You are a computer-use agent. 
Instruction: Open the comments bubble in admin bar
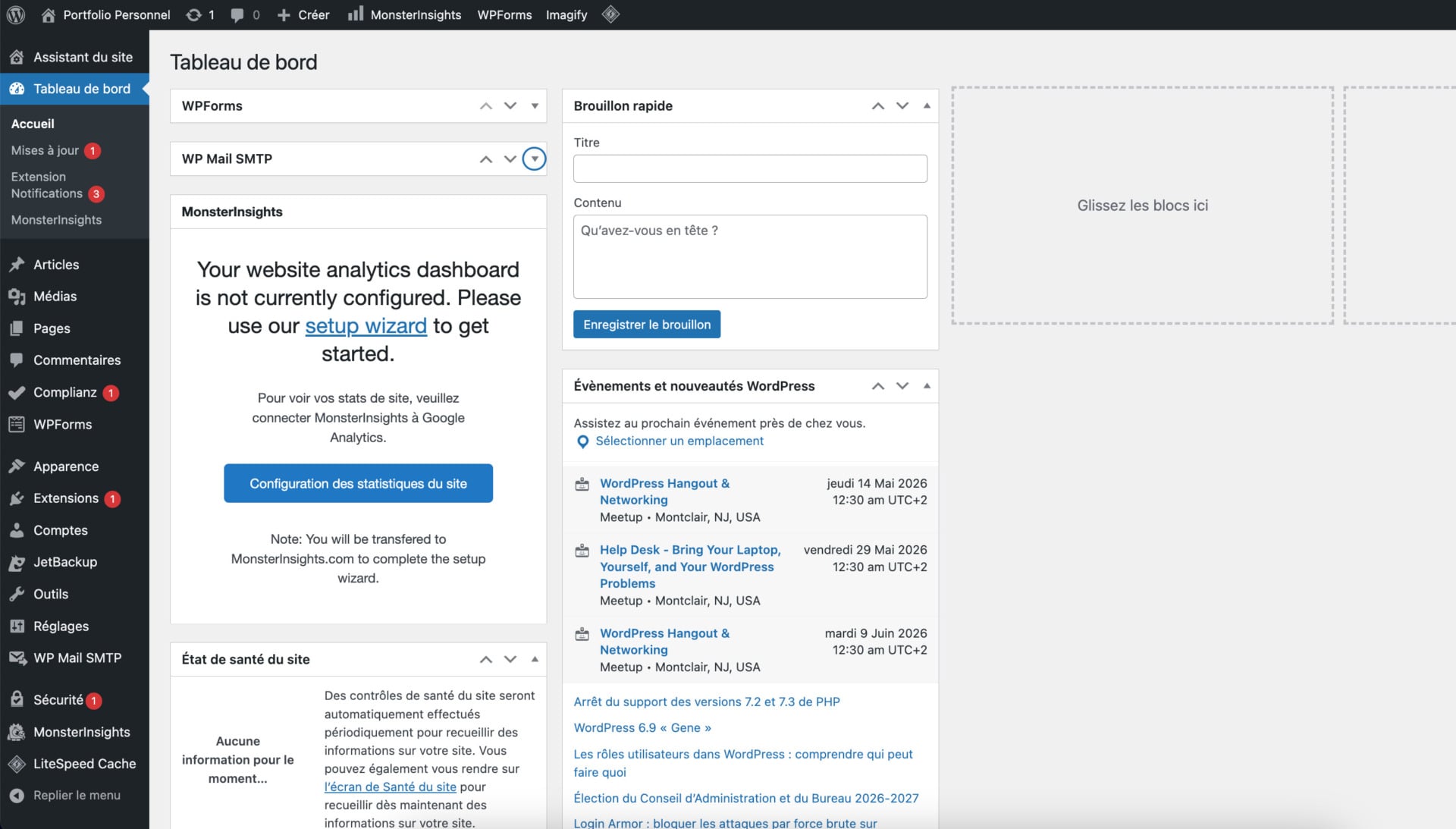coord(237,14)
